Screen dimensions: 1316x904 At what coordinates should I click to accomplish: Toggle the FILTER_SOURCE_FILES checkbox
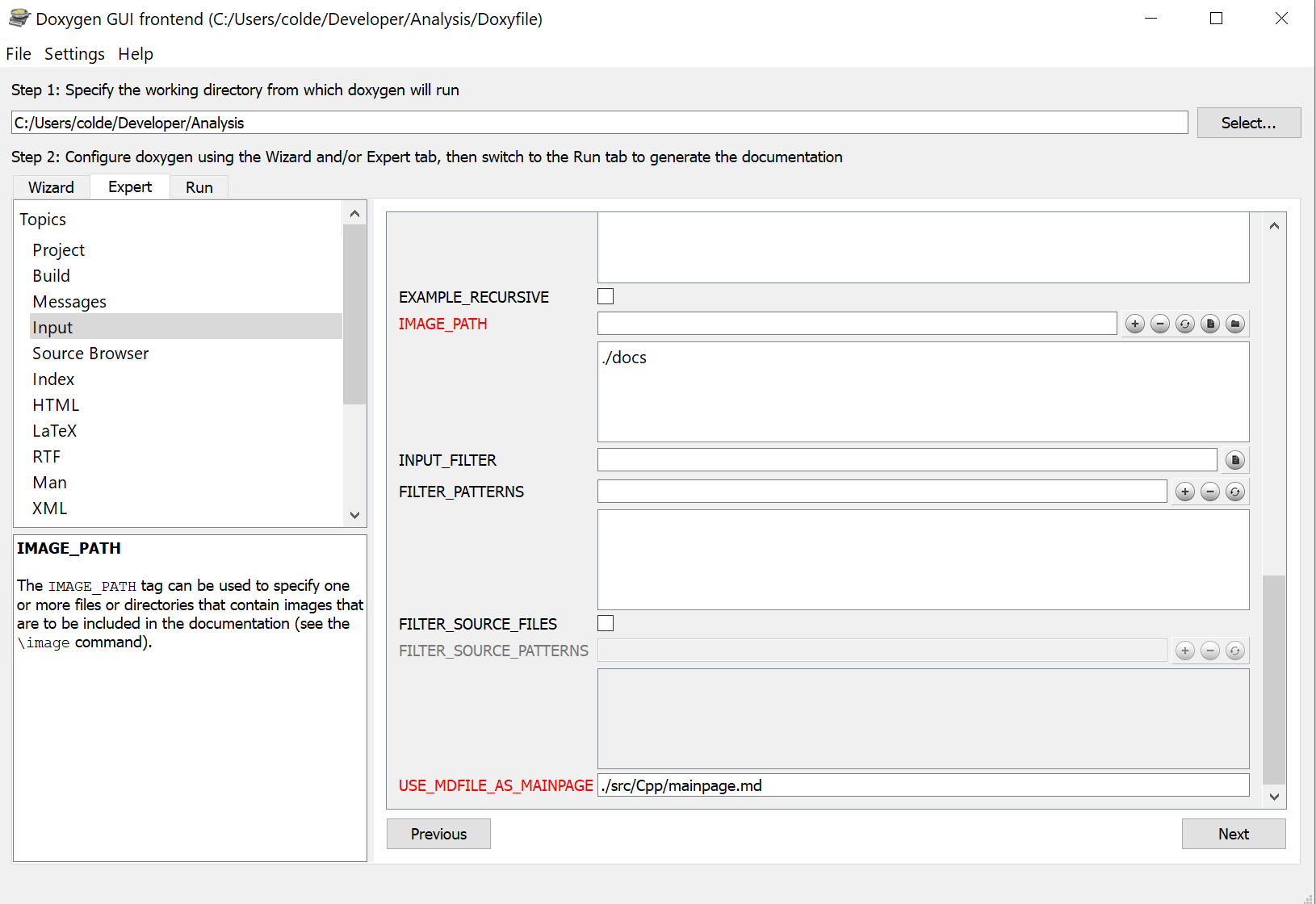coord(606,623)
